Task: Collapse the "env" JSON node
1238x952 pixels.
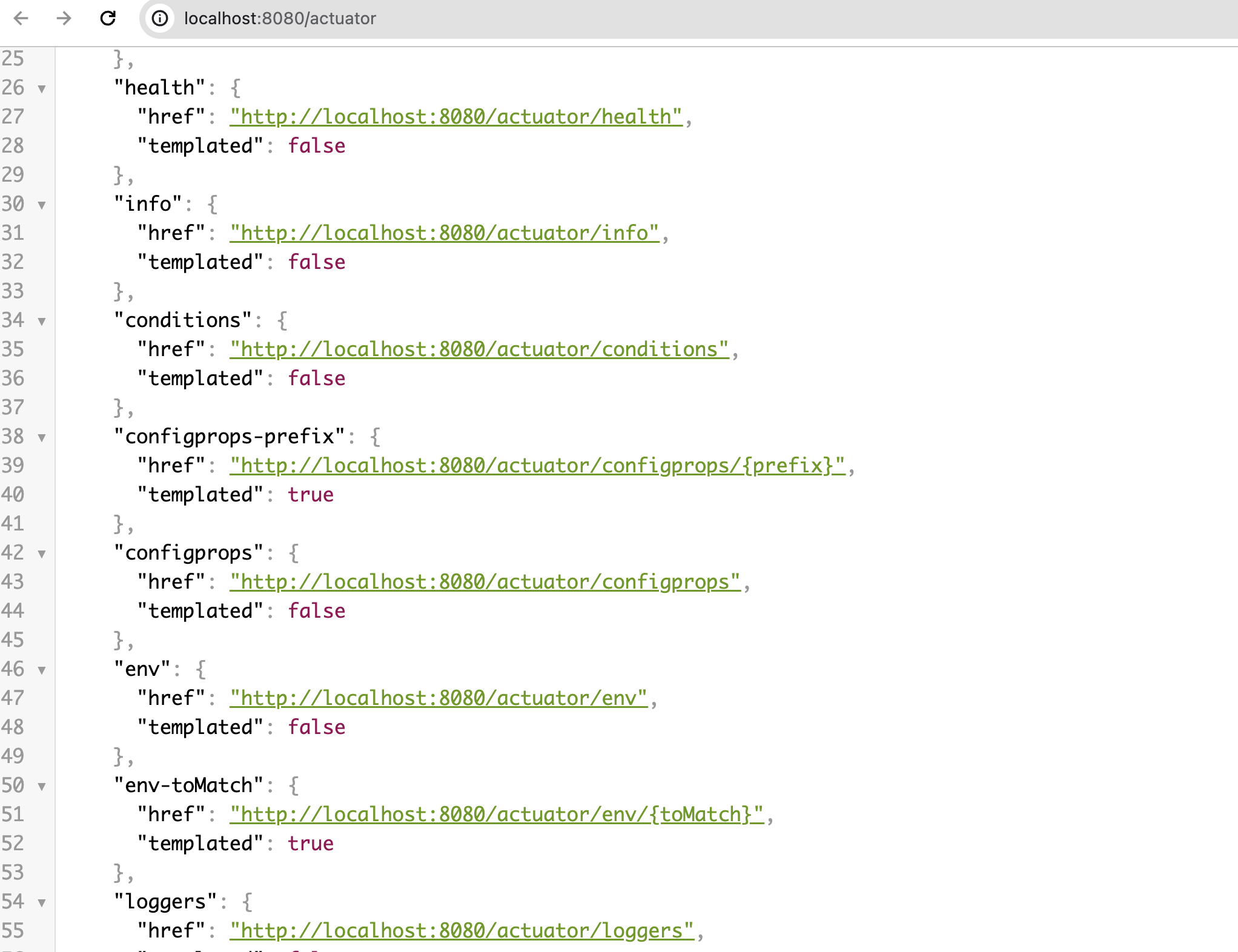Action: (x=42, y=670)
